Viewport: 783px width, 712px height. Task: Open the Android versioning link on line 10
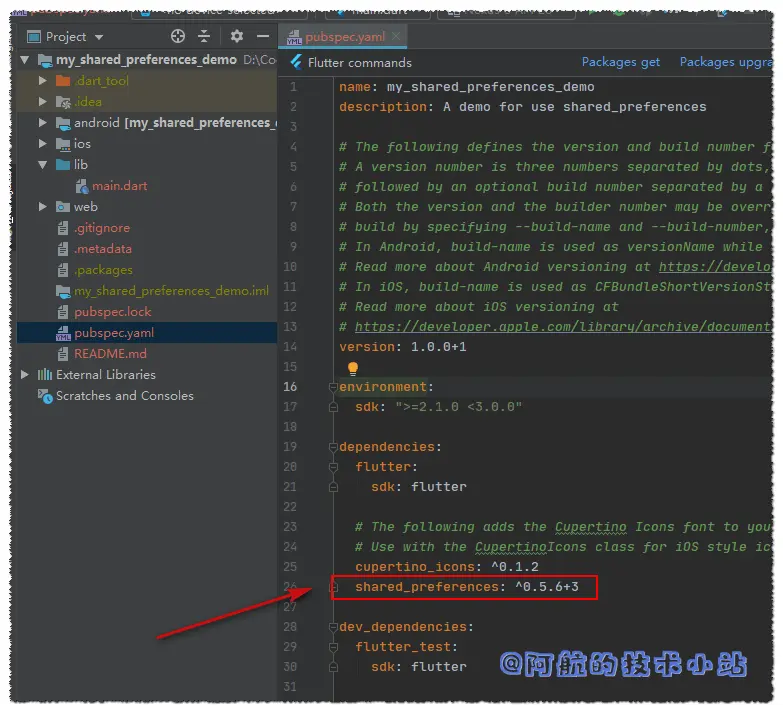pyautogui.click(x=715, y=267)
